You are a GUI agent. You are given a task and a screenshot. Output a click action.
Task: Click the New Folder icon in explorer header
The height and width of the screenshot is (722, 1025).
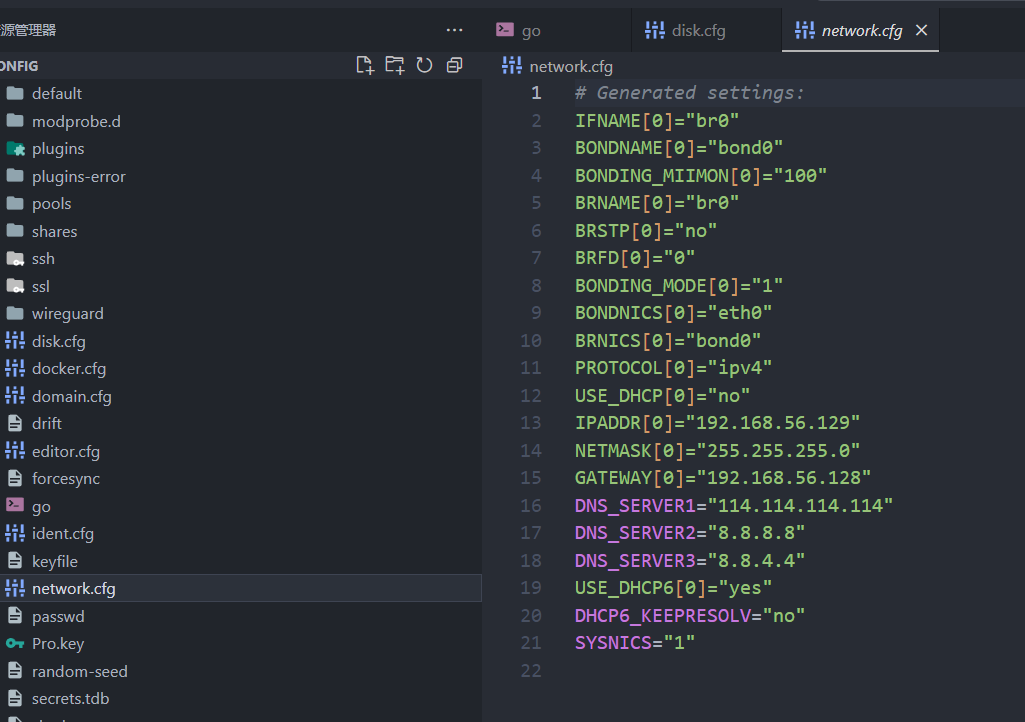(395, 65)
